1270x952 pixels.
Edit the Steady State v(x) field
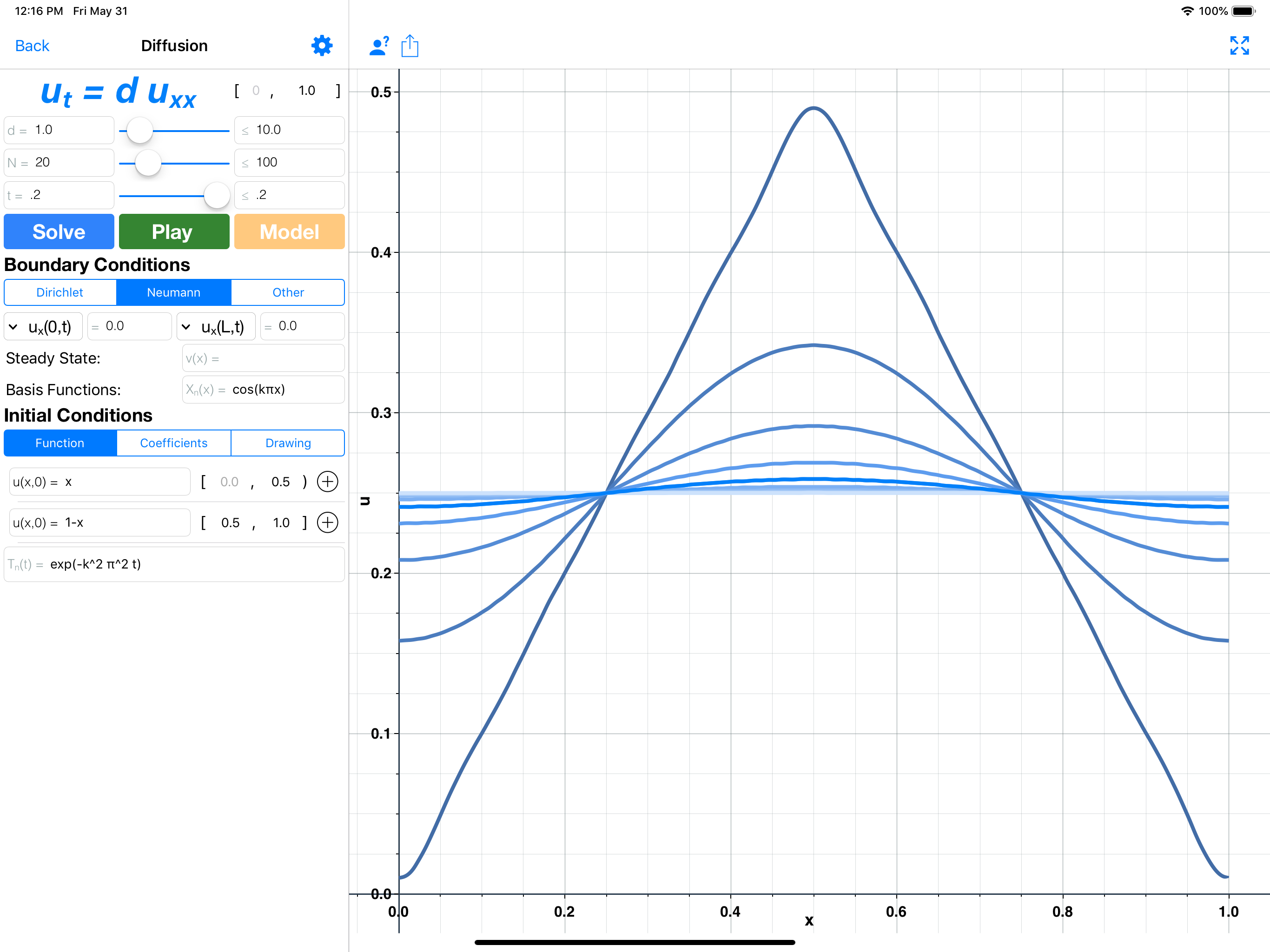tap(264, 358)
